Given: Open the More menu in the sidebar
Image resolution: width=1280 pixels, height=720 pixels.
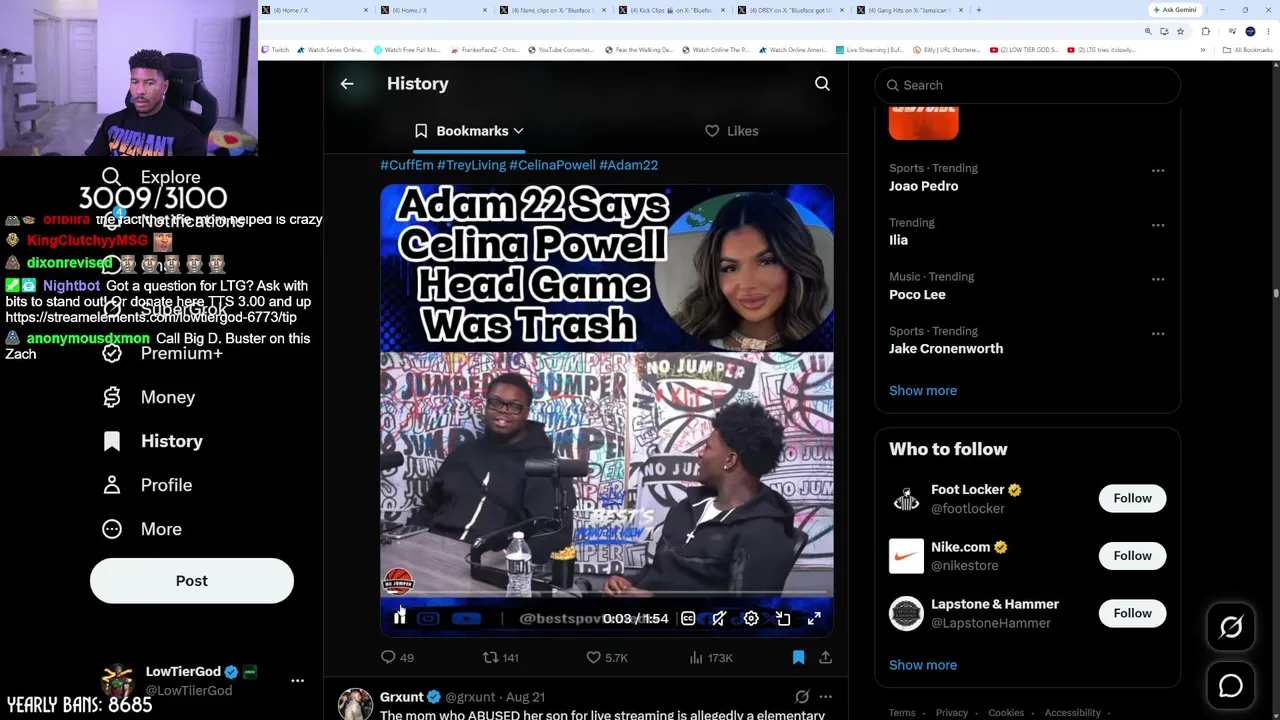Looking at the screenshot, I should [x=142, y=529].
